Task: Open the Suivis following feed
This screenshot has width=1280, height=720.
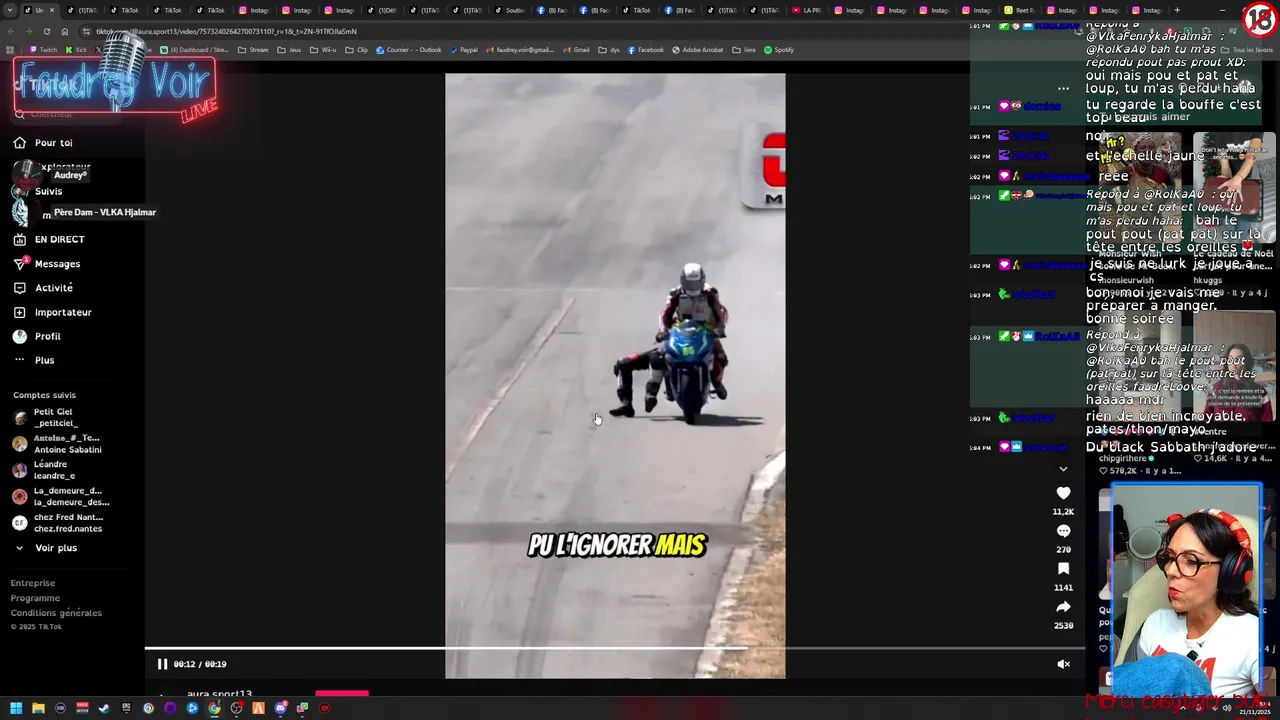Action: 38,191
